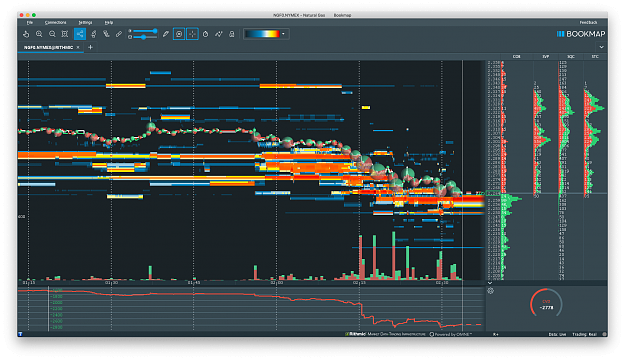
Task: Open the Connections menu
Action: (55, 23)
